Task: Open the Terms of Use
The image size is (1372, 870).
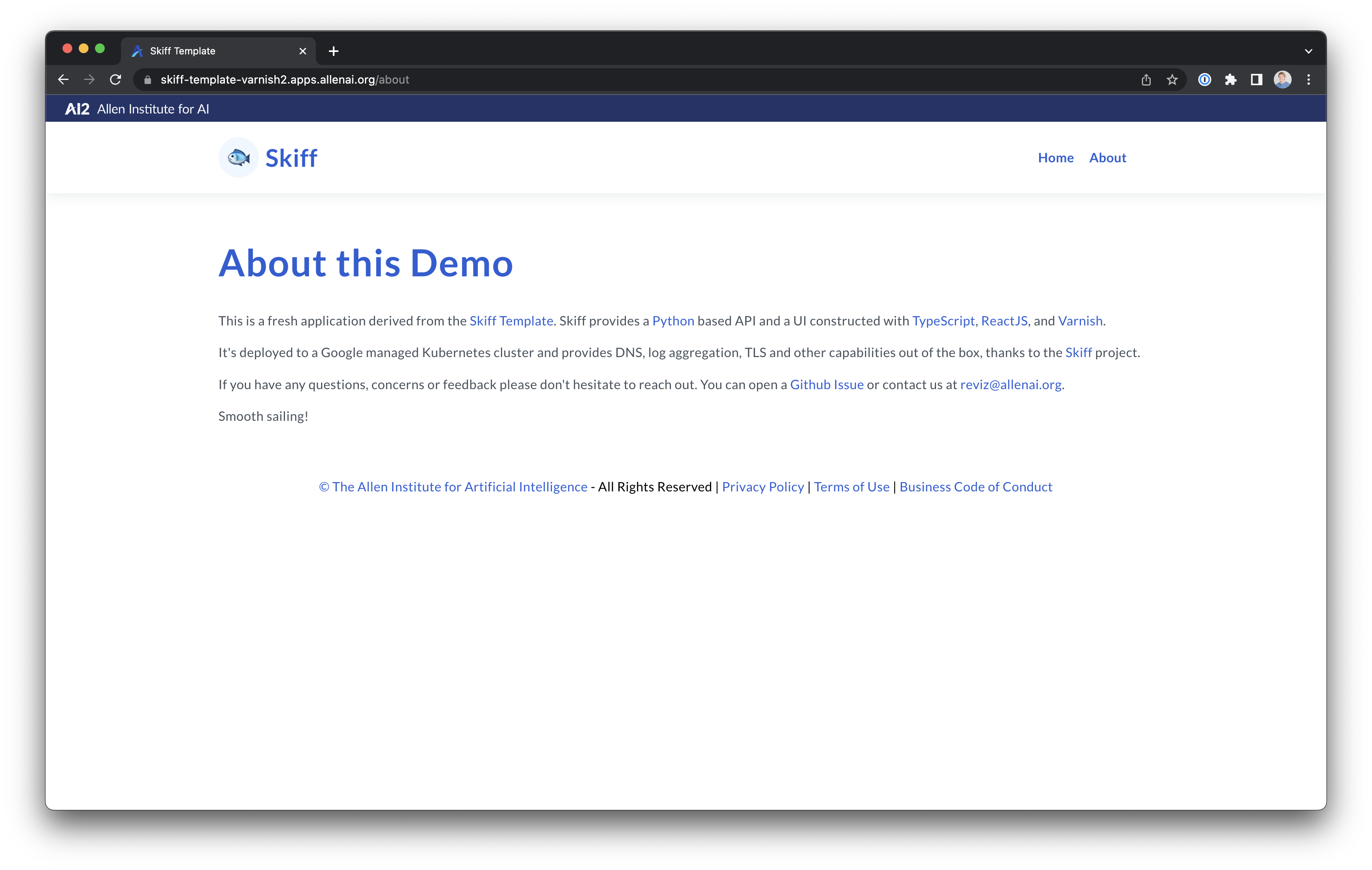Action: 851,487
